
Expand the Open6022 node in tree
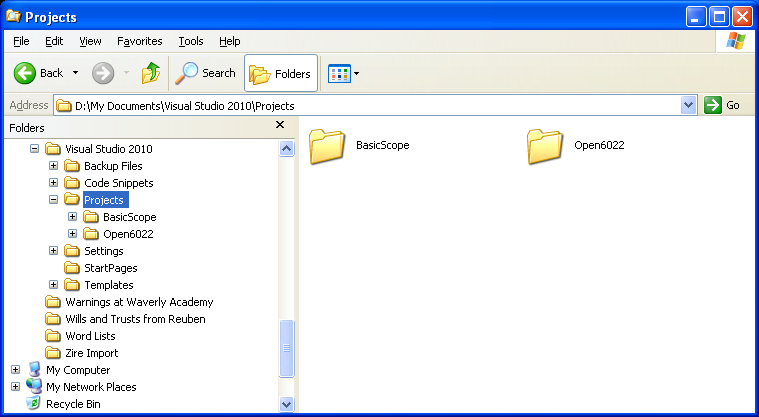[x=72, y=233]
